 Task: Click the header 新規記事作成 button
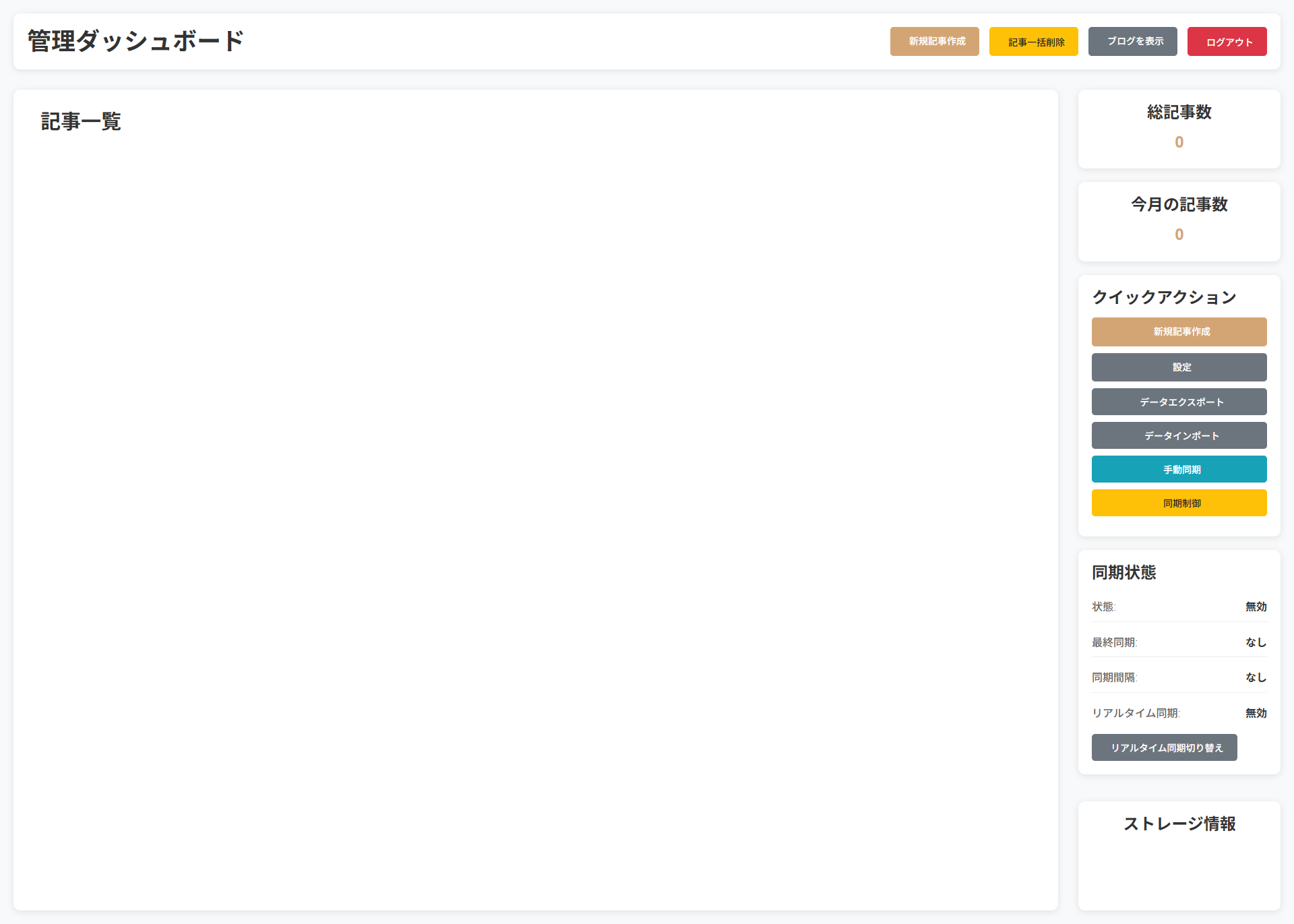point(934,42)
